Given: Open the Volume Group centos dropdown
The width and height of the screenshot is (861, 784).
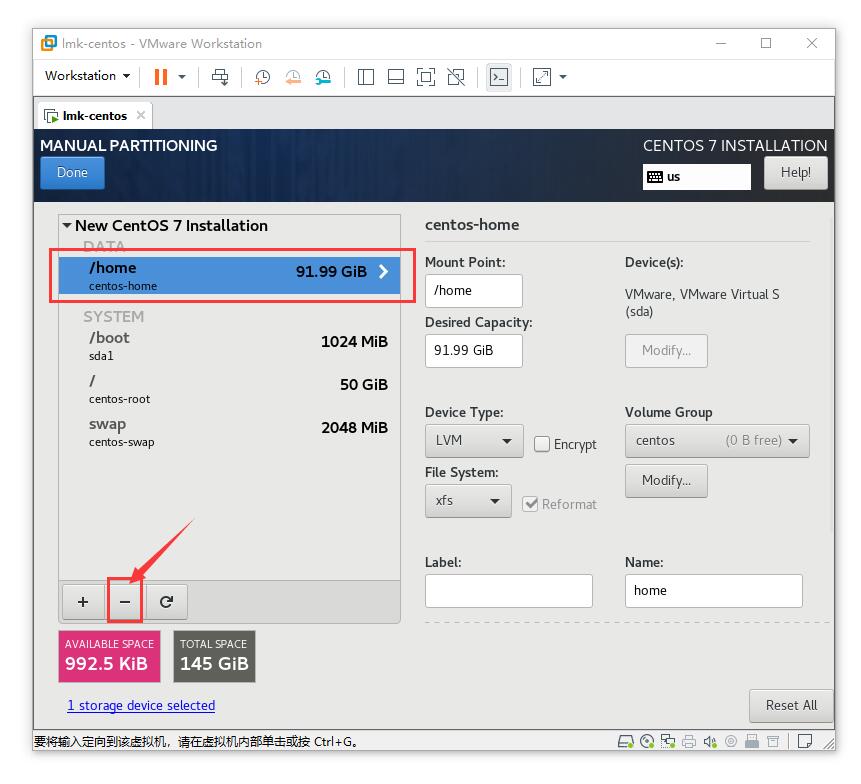Looking at the screenshot, I should coord(717,441).
